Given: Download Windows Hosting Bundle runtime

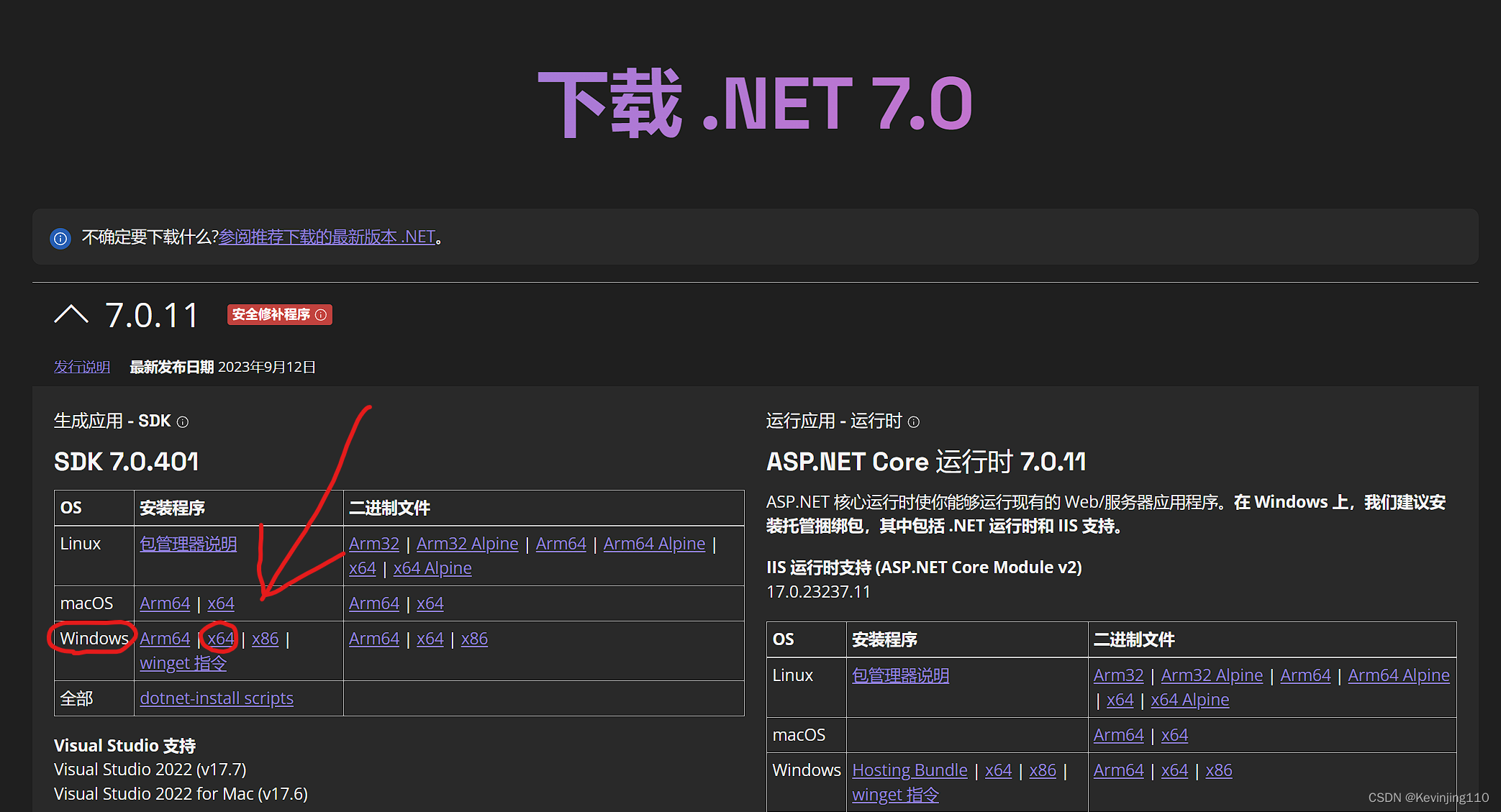Looking at the screenshot, I should point(910,770).
